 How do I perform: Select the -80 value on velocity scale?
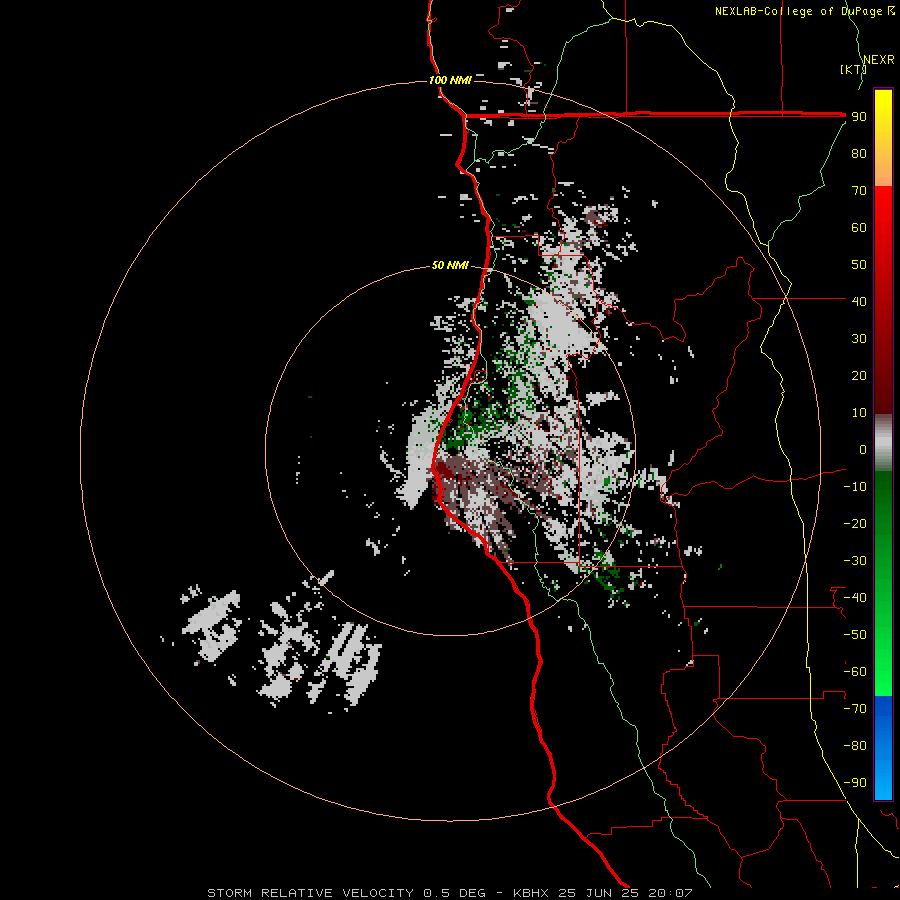(x=855, y=746)
